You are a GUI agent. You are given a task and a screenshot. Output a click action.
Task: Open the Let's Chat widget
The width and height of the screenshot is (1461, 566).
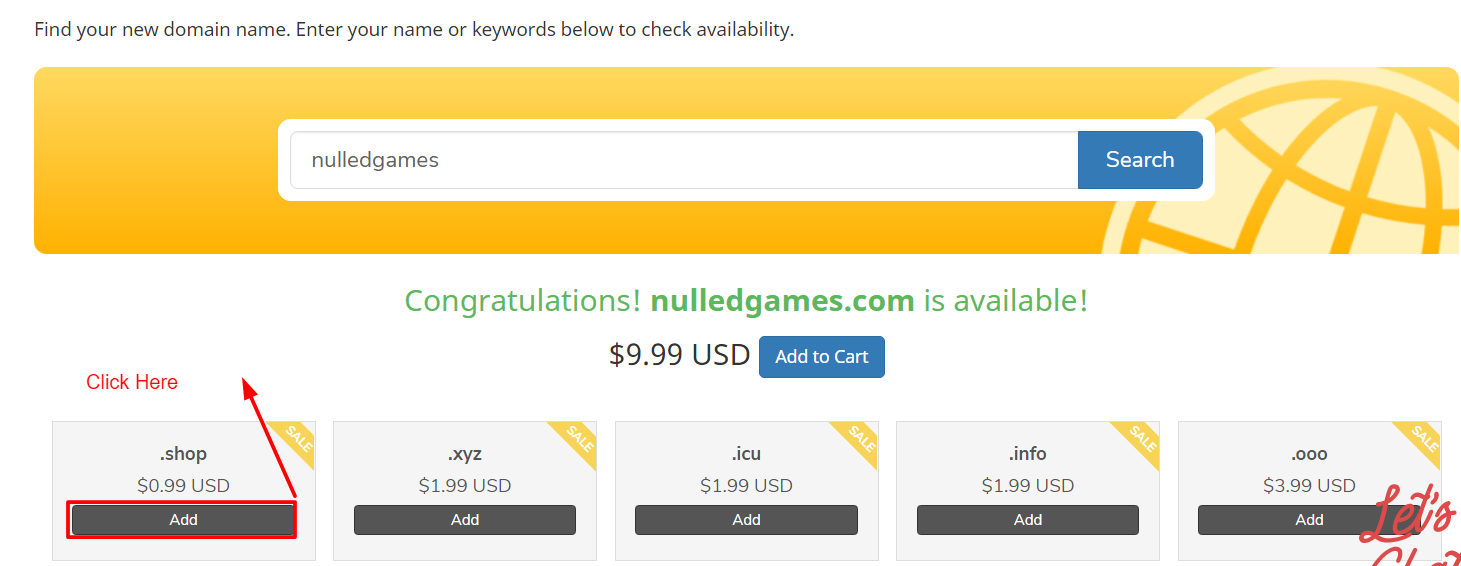click(1420, 530)
